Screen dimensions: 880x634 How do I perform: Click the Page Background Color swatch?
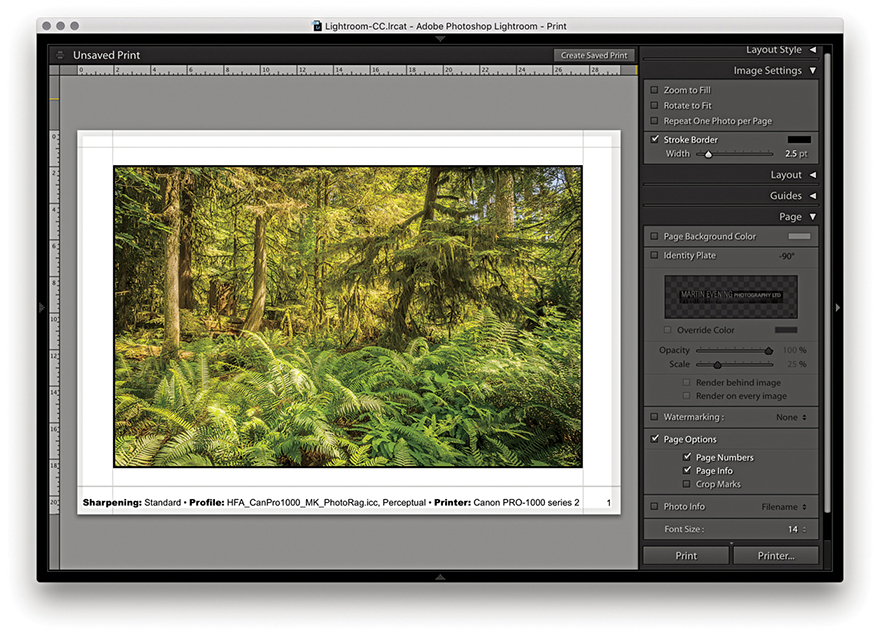pos(798,237)
